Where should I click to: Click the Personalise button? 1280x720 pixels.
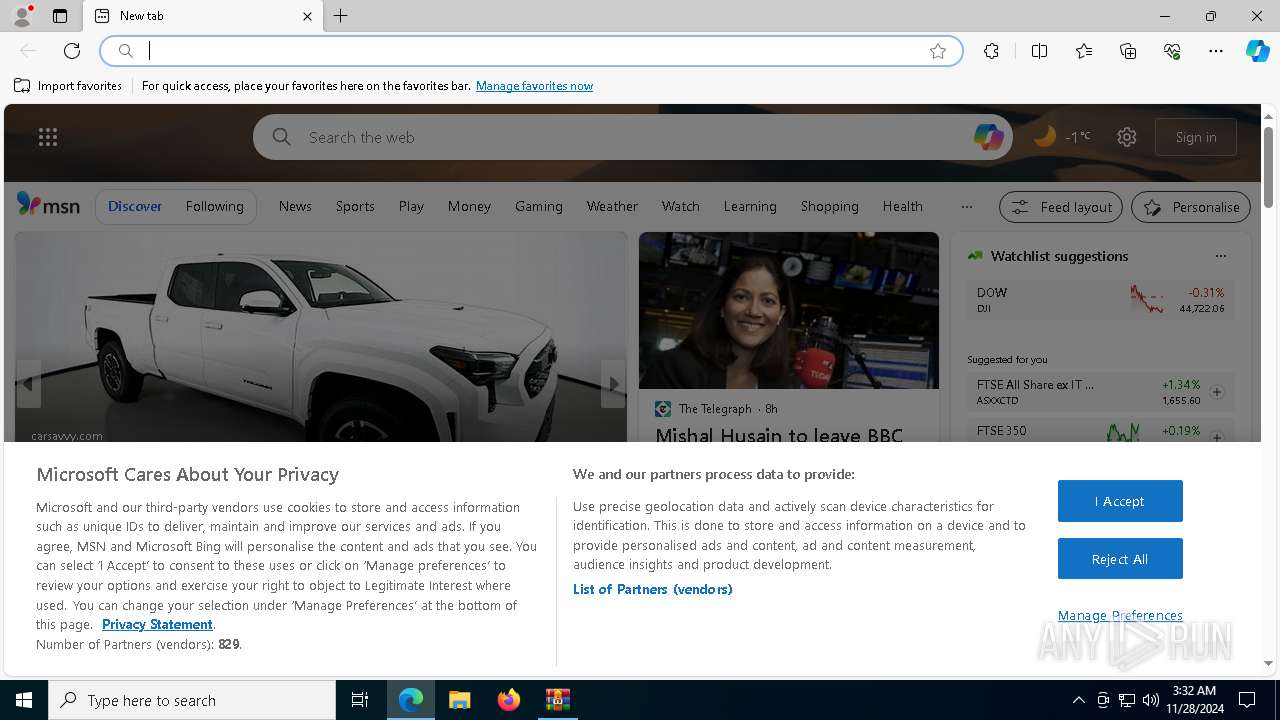[x=1191, y=207]
